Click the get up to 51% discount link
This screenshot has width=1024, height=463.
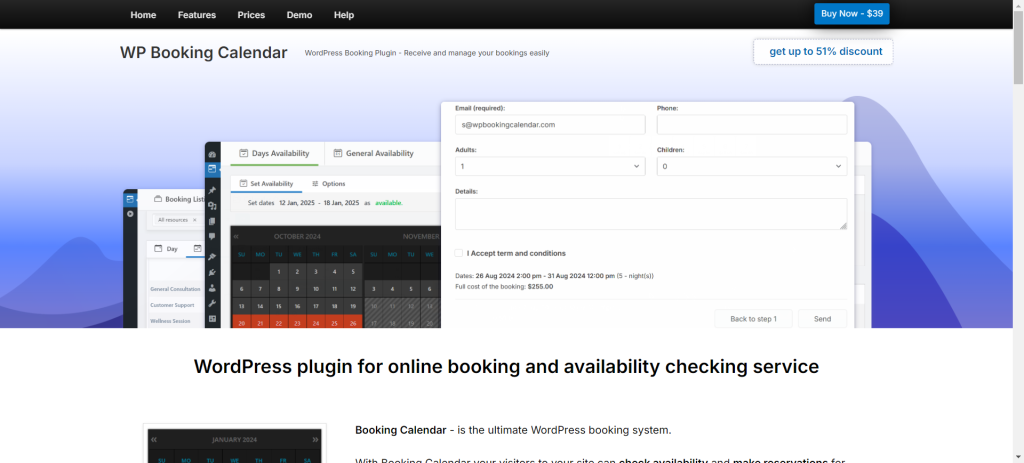(x=823, y=52)
